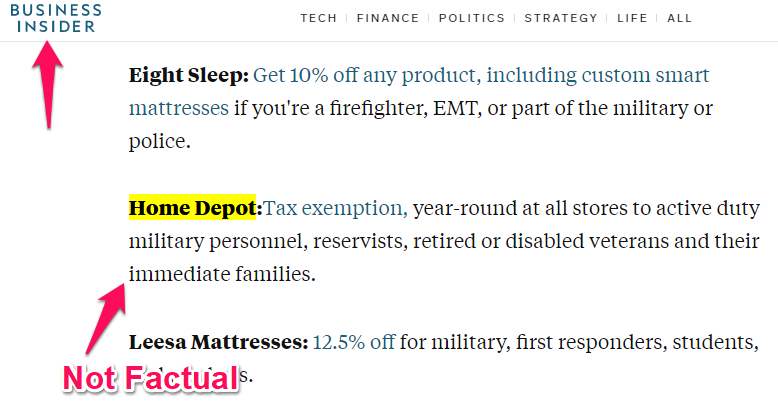Click the bold Eight Sleep heading

[188, 75]
